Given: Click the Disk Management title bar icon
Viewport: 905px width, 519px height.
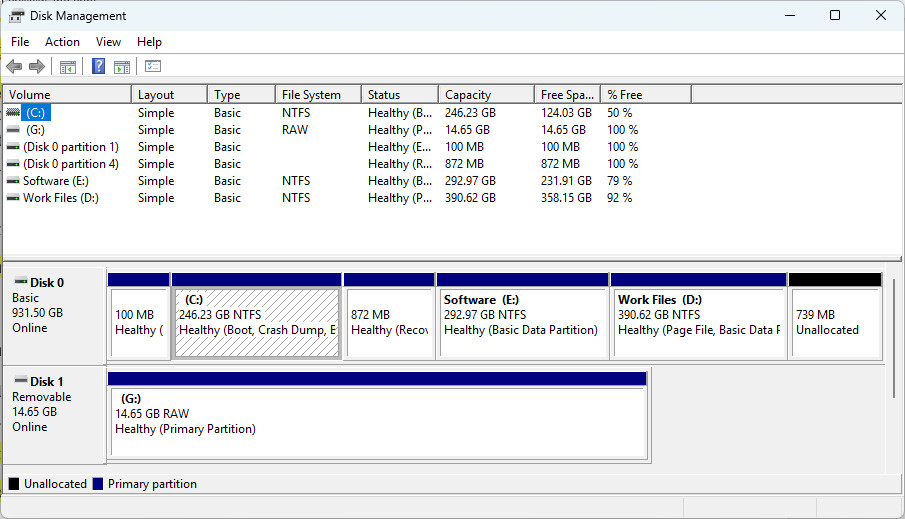Looking at the screenshot, I should (16, 16).
